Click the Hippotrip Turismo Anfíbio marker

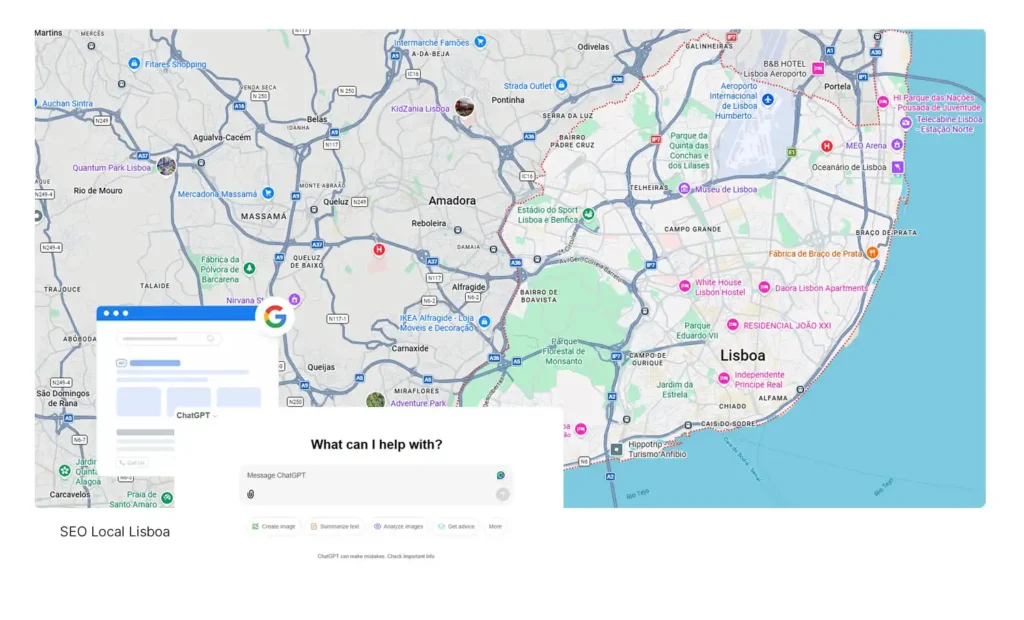[x=616, y=449]
